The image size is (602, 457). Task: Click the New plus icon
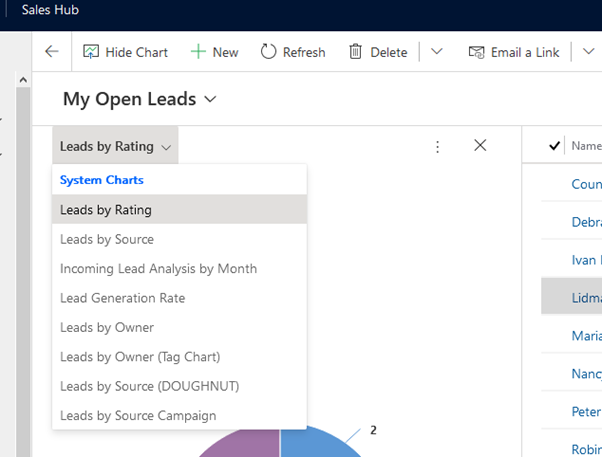click(x=198, y=52)
